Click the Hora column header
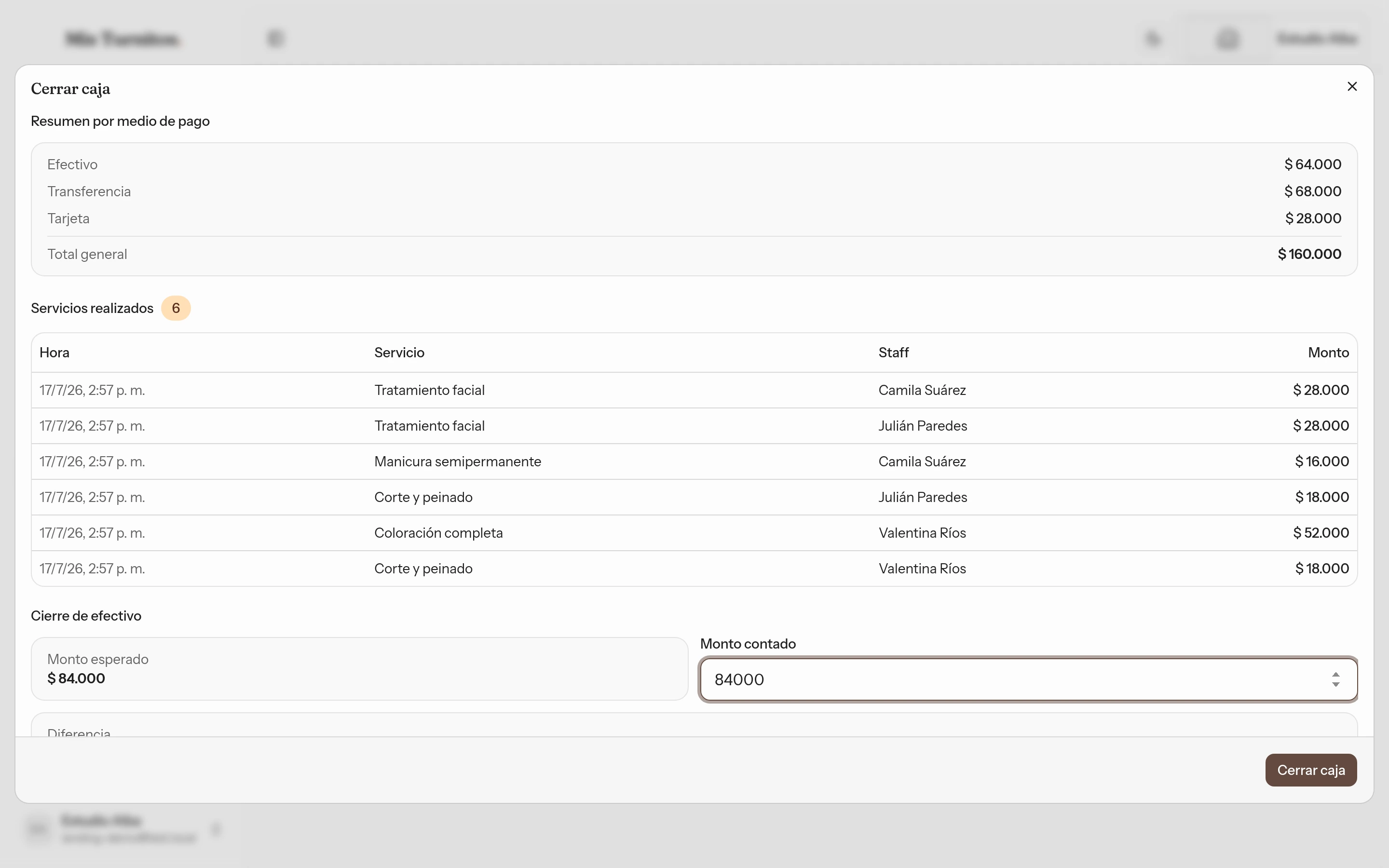This screenshot has width=1389, height=868. click(x=54, y=353)
